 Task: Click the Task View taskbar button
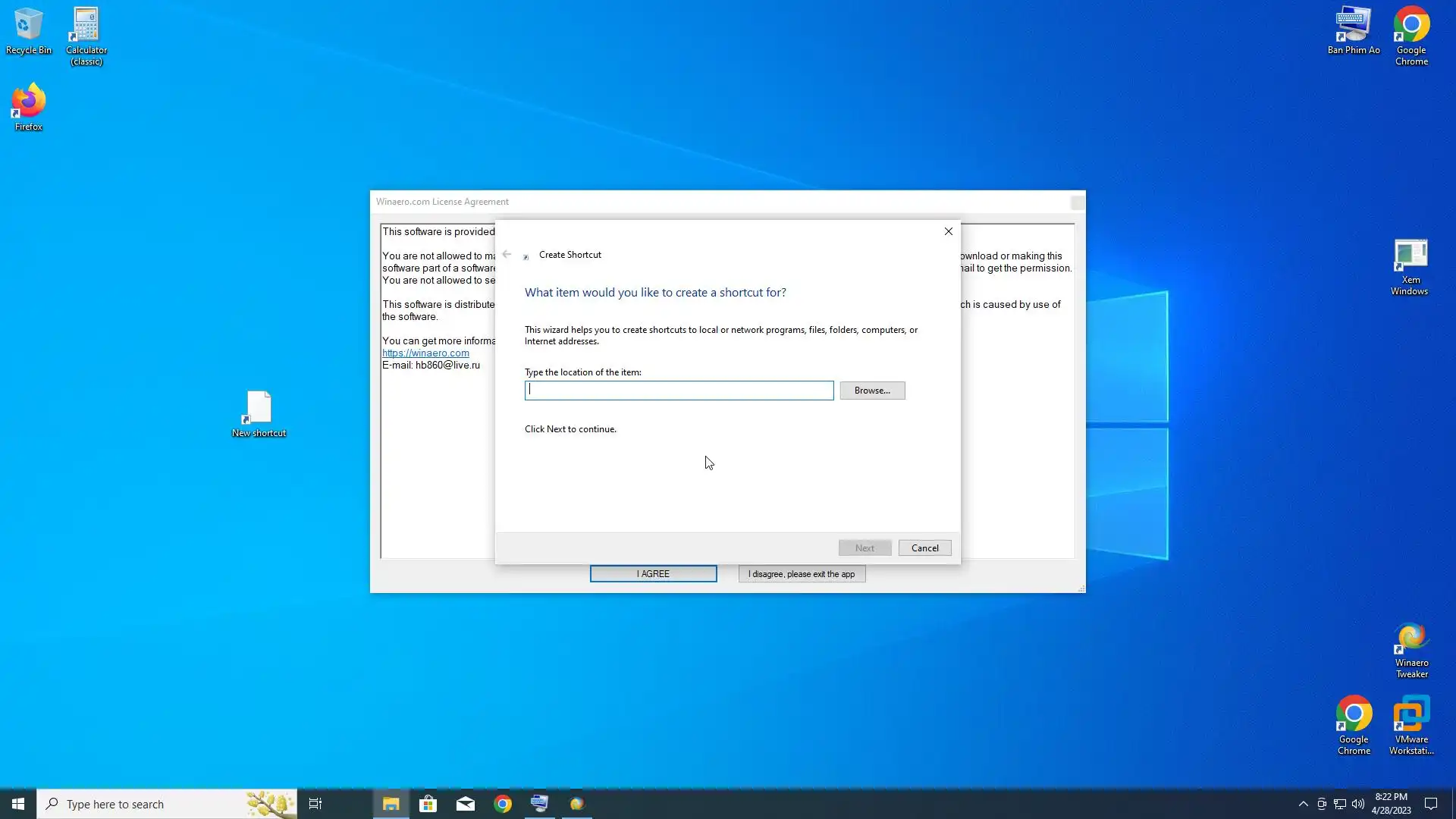315,804
